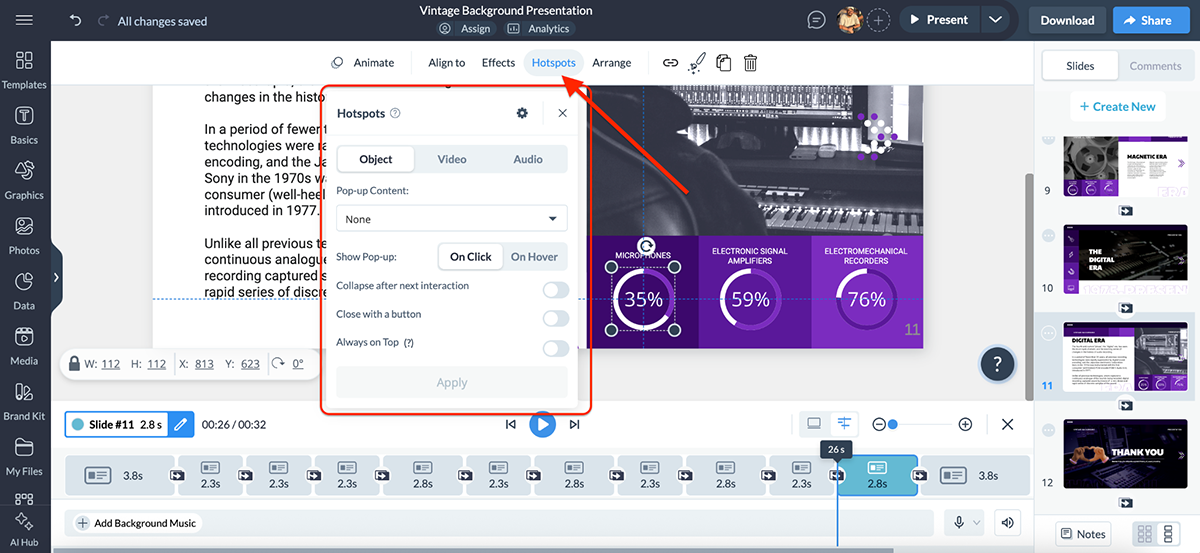Toggle Collapse after next interaction switch
1200x553 pixels.
click(555, 290)
